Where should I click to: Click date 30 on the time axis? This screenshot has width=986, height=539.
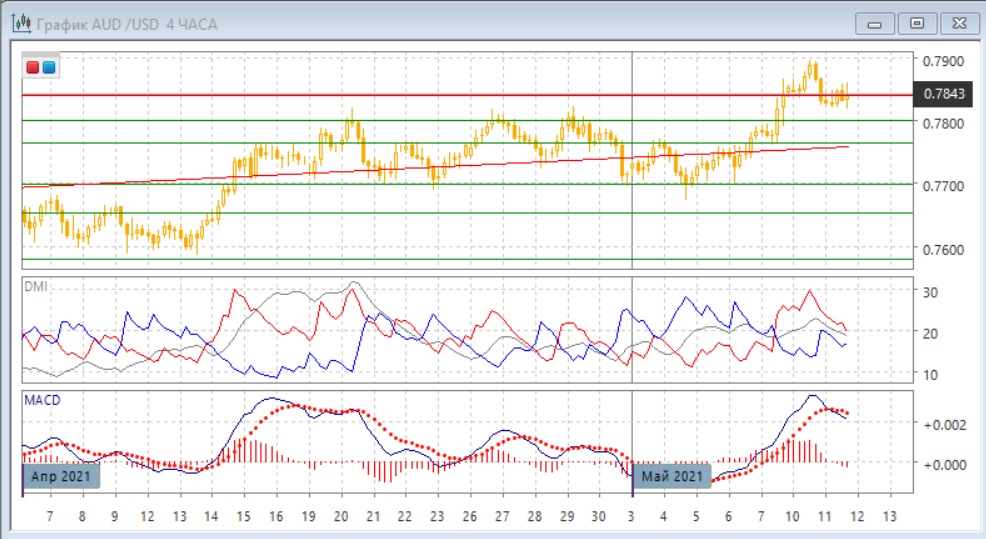[599, 515]
